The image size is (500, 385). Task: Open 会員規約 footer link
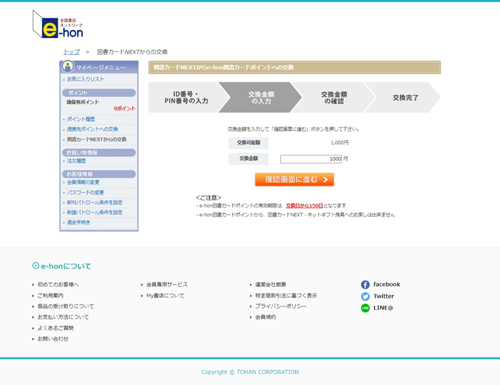click(266, 317)
